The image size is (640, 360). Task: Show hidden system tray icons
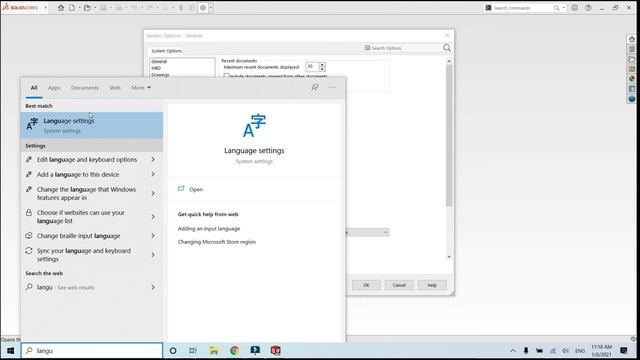coord(513,351)
